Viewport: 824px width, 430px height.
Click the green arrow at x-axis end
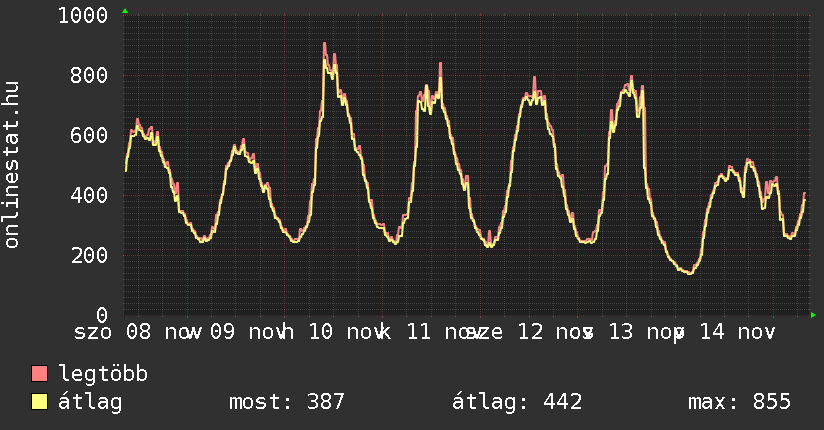814,315
